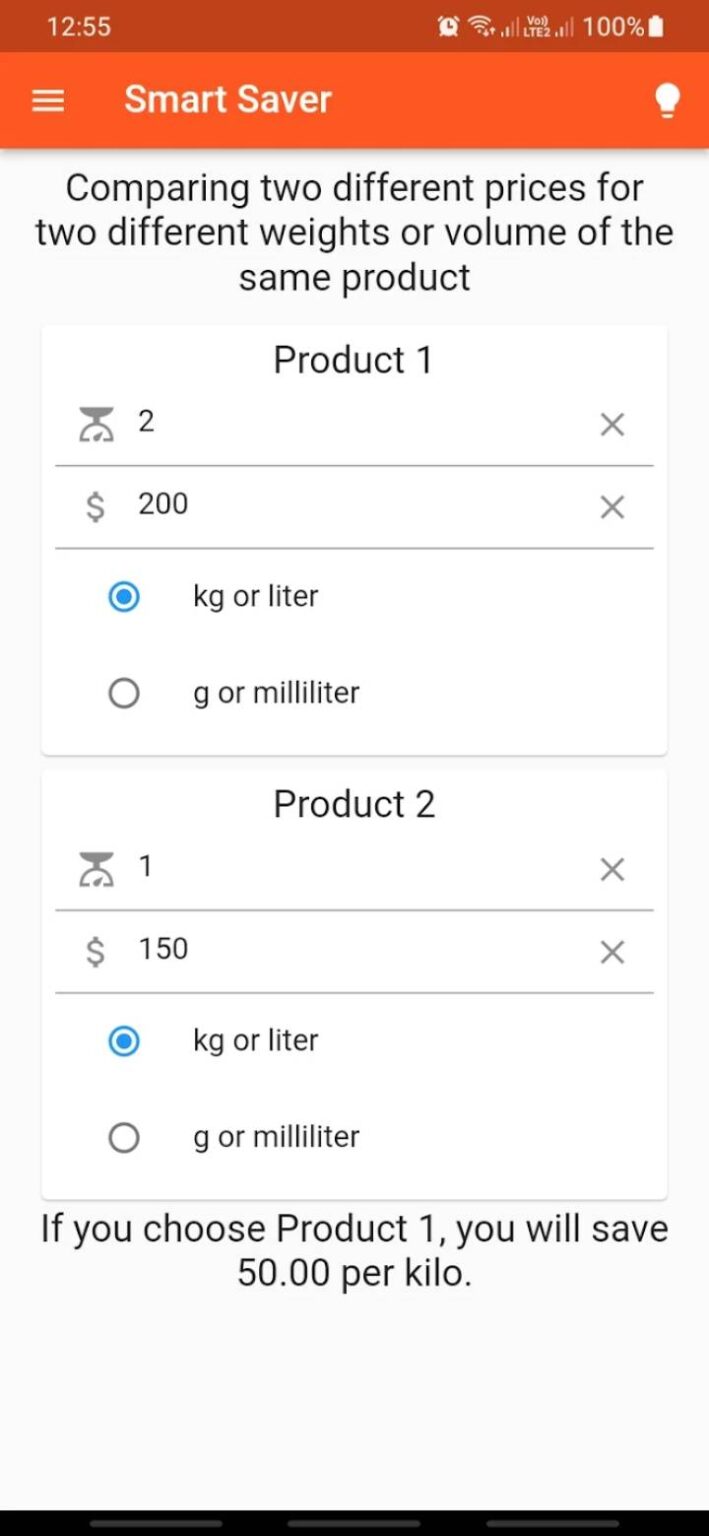
Task: Tap the Product 2 weight scale icon
Action: click(x=97, y=868)
